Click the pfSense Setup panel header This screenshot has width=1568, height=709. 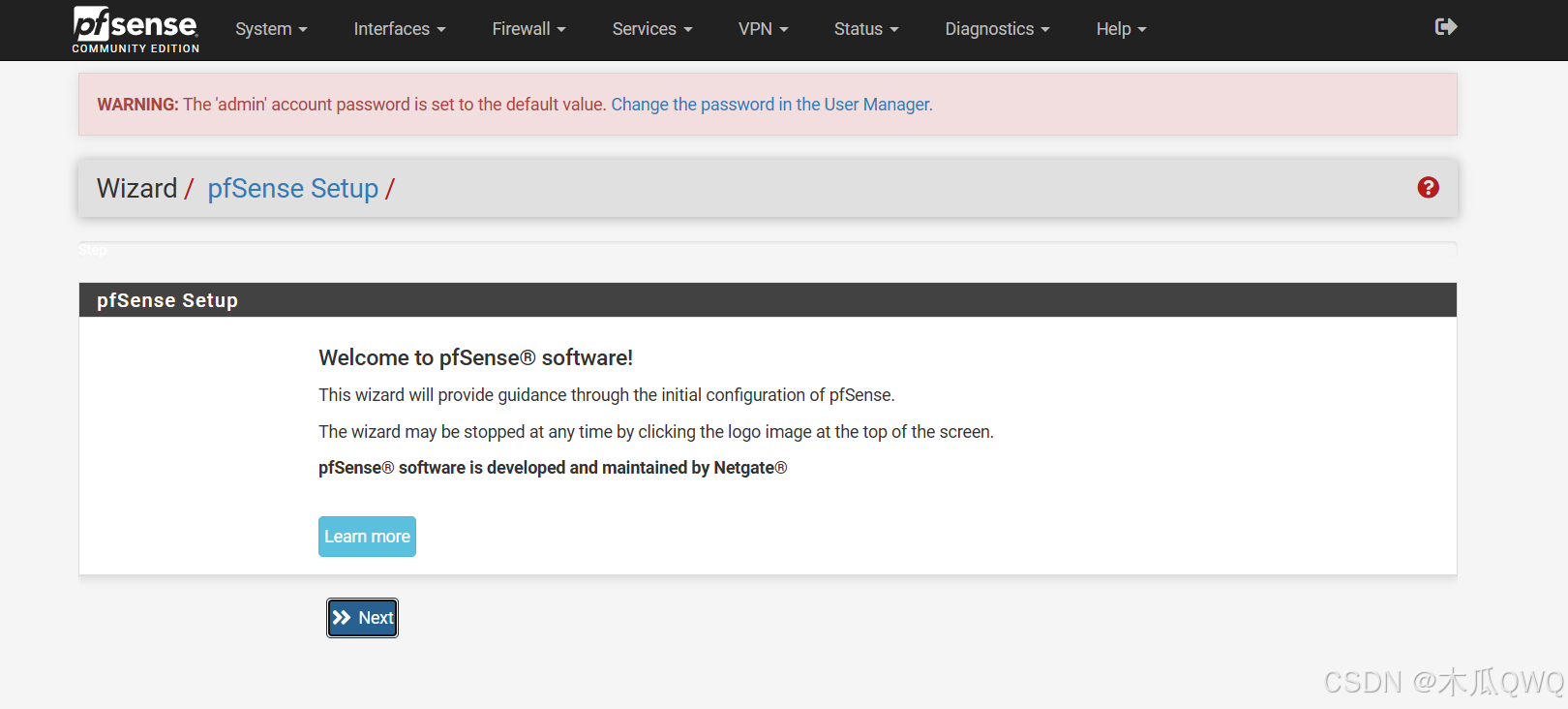(x=768, y=300)
